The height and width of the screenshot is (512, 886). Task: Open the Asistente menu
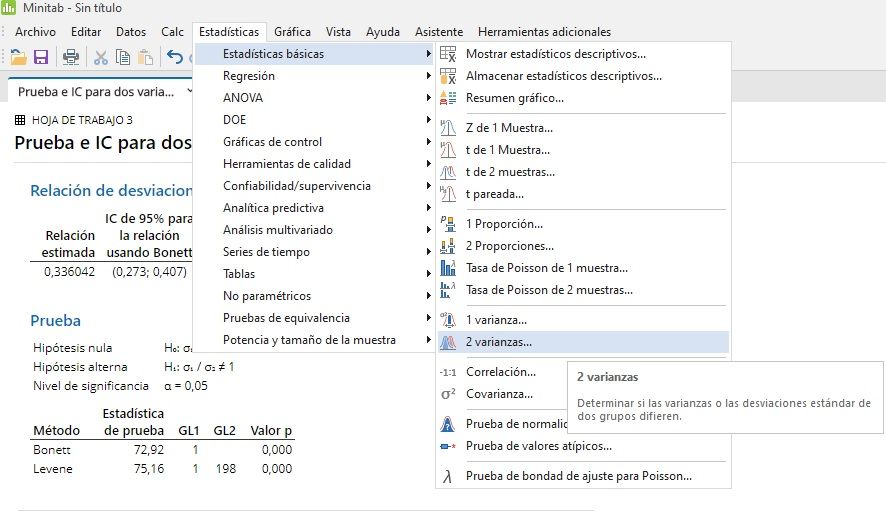pyautogui.click(x=439, y=32)
